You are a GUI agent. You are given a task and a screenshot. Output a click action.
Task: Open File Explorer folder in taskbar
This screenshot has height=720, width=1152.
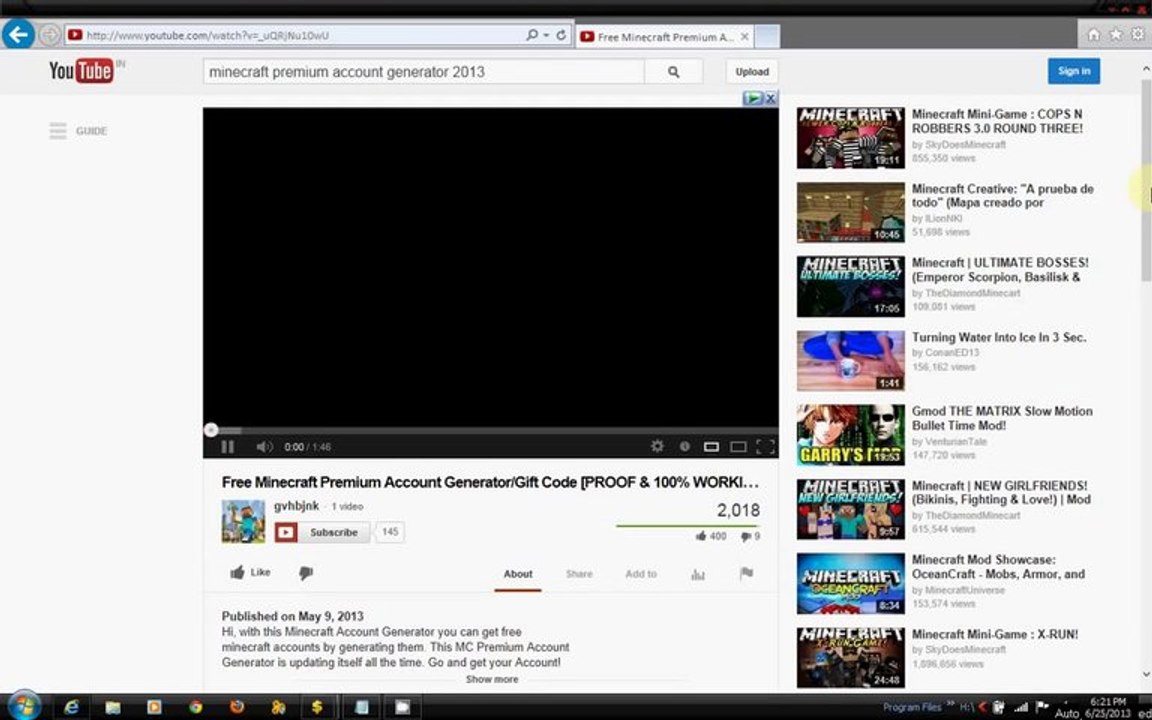coord(112,708)
